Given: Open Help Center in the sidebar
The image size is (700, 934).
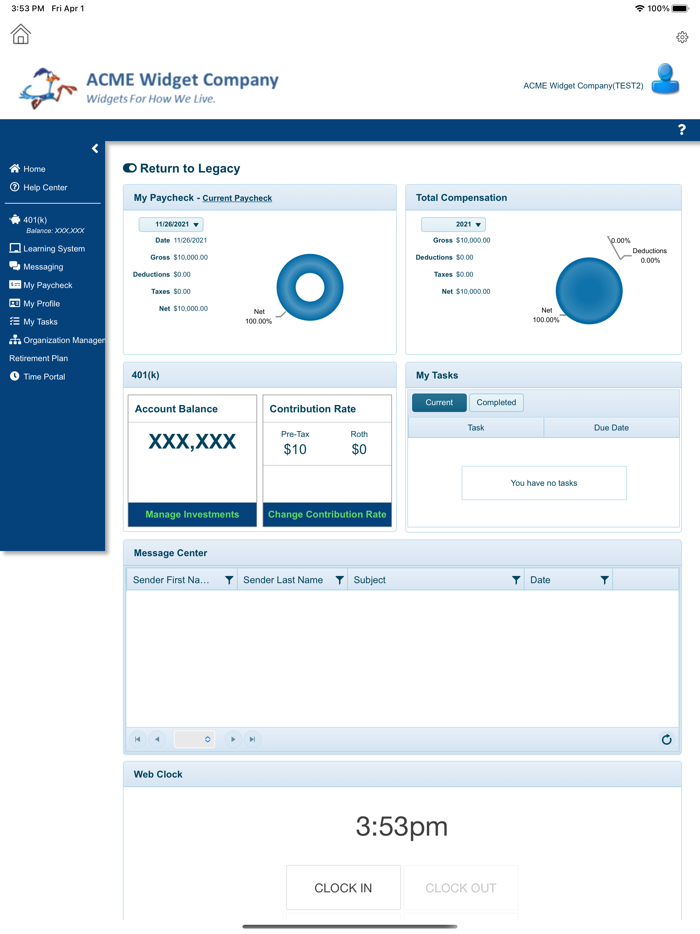Looking at the screenshot, I should [39, 187].
